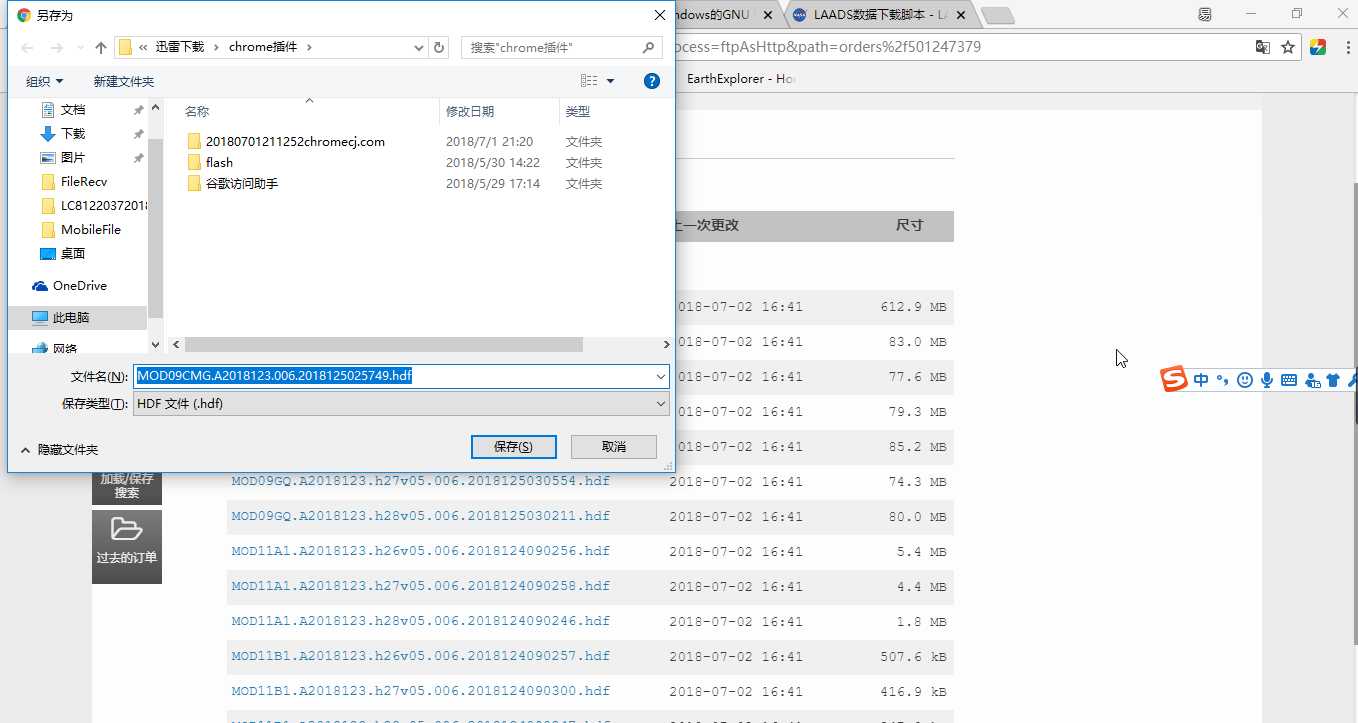Click the 文件名 filename input field
This screenshot has height=723, width=1358.
[394, 376]
